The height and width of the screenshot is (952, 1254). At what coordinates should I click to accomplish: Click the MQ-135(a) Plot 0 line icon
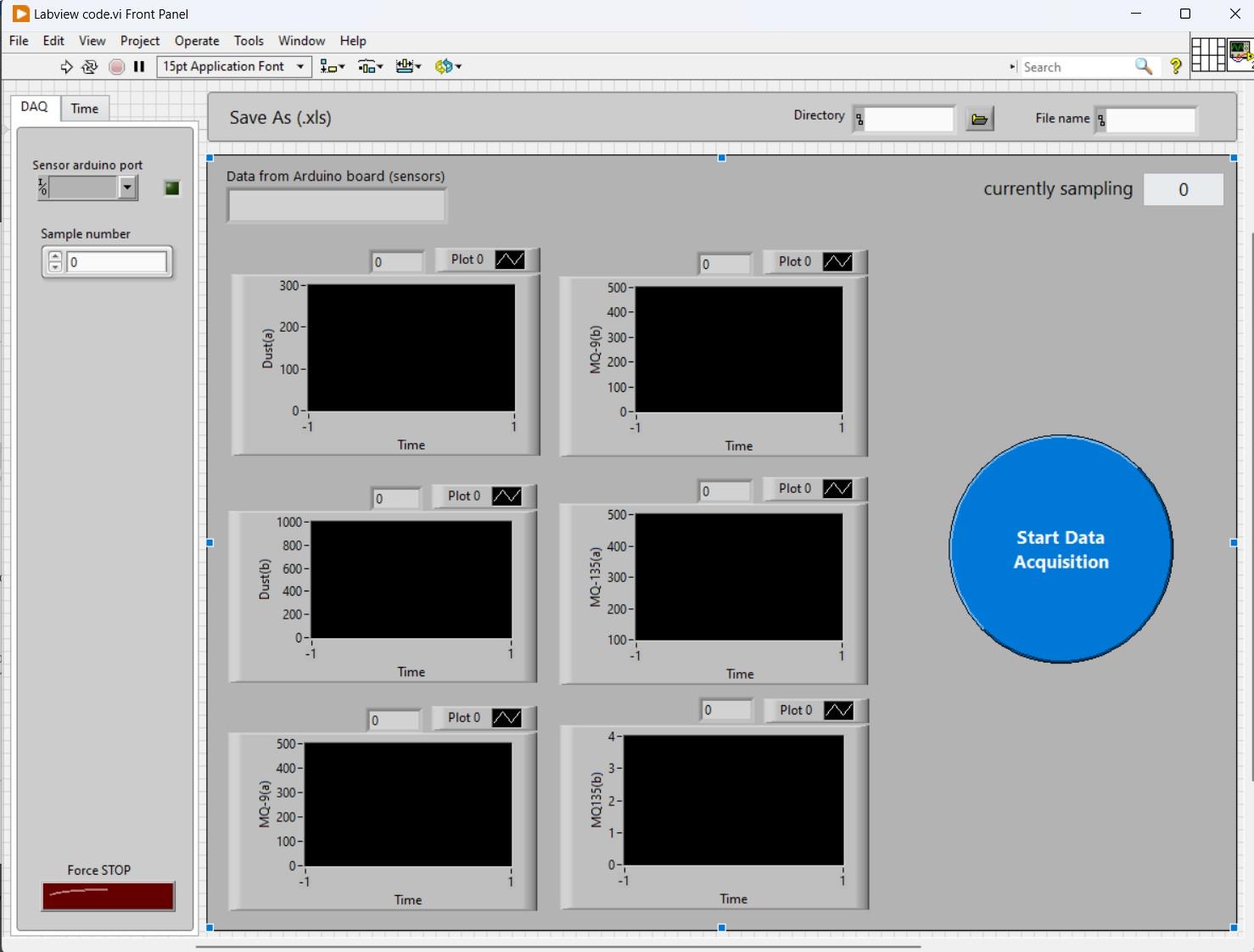pyautogui.click(x=837, y=489)
